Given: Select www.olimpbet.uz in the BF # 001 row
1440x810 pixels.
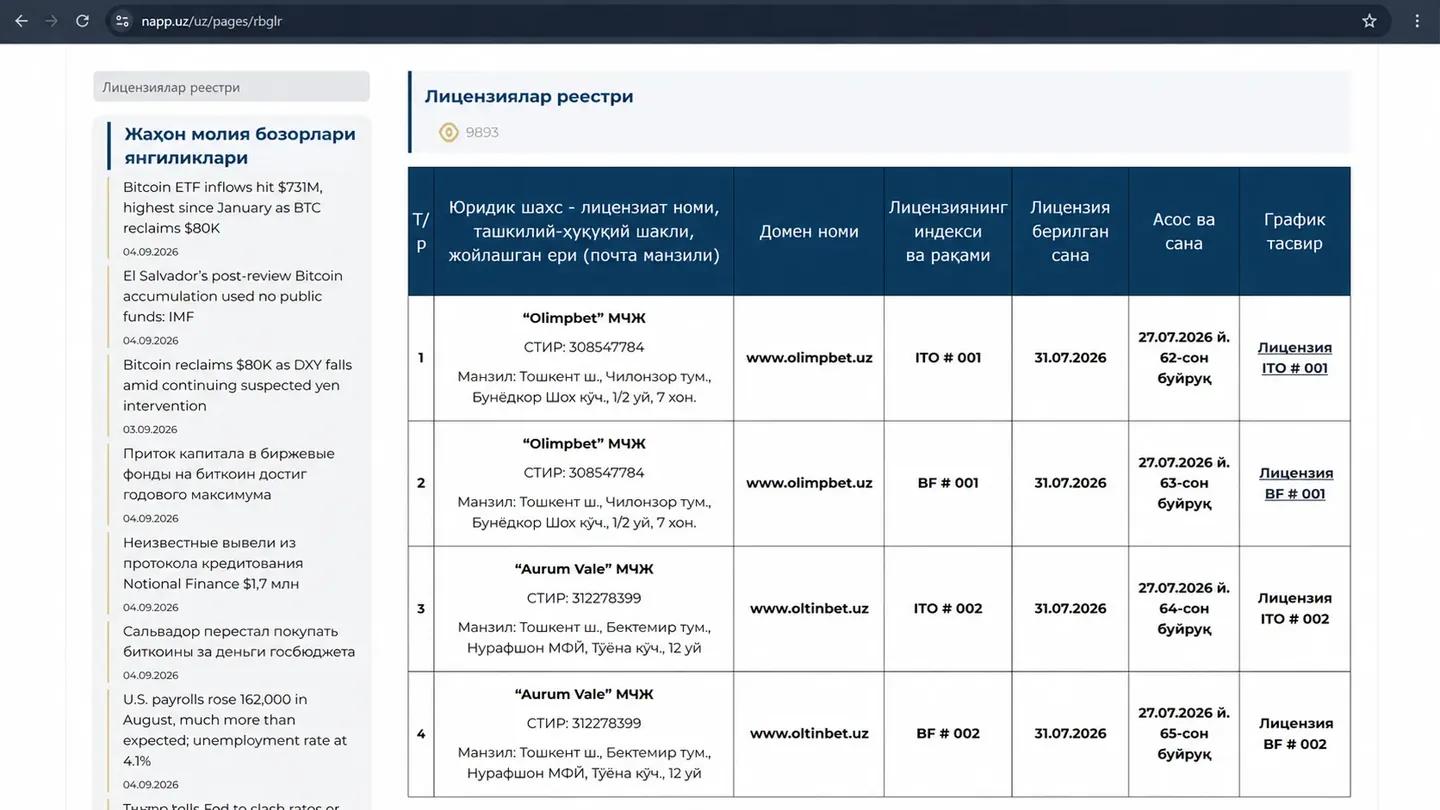Looking at the screenshot, I should (809, 483).
